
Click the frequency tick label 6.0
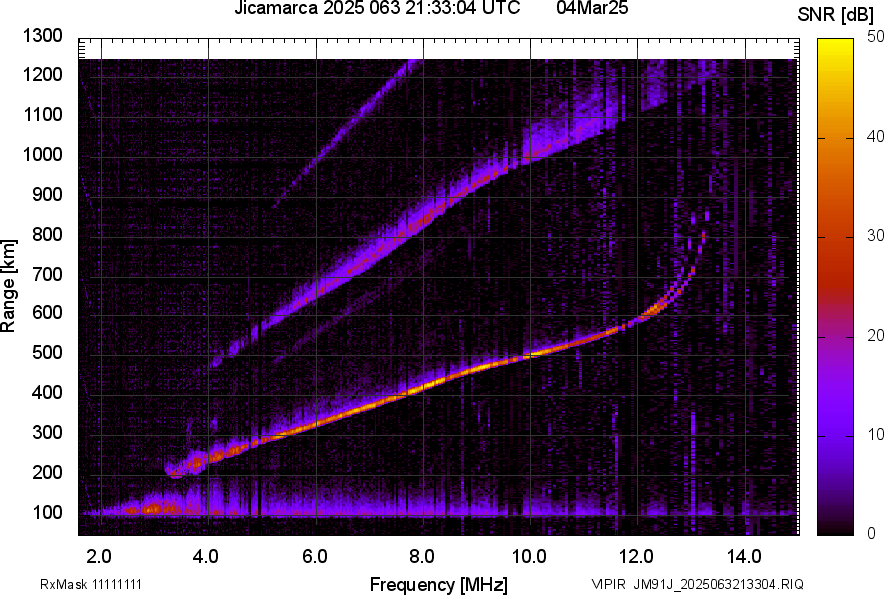(314, 557)
